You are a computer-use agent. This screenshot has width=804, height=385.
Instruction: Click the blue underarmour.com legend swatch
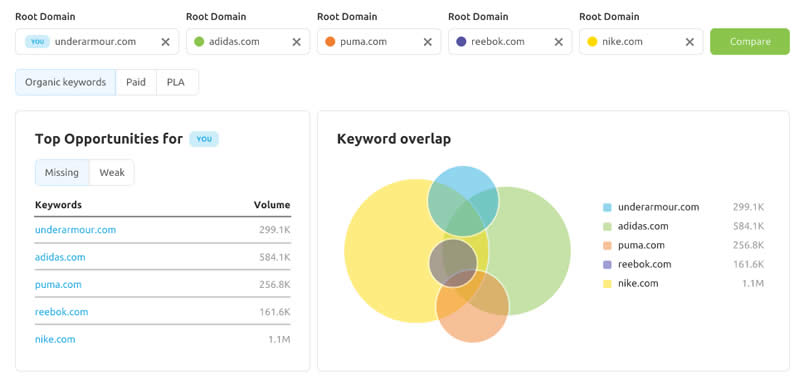click(x=607, y=208)
